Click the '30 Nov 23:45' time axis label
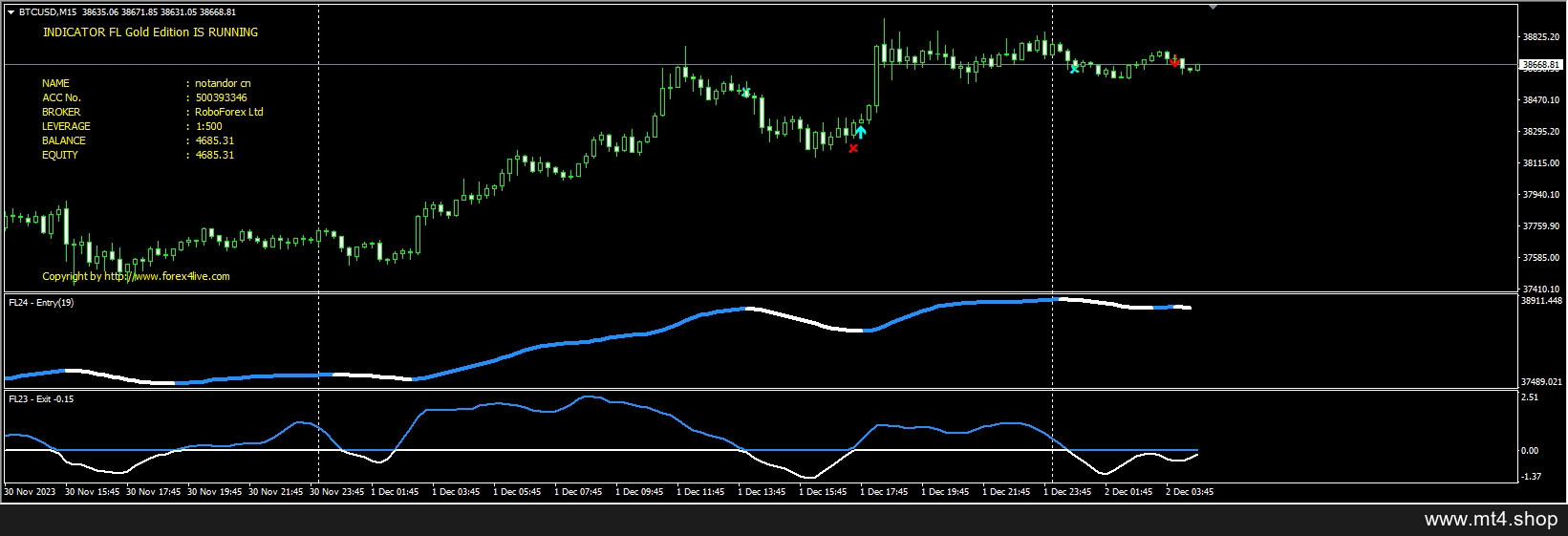Screen dimensions: 1568x536 coord(336,492)
